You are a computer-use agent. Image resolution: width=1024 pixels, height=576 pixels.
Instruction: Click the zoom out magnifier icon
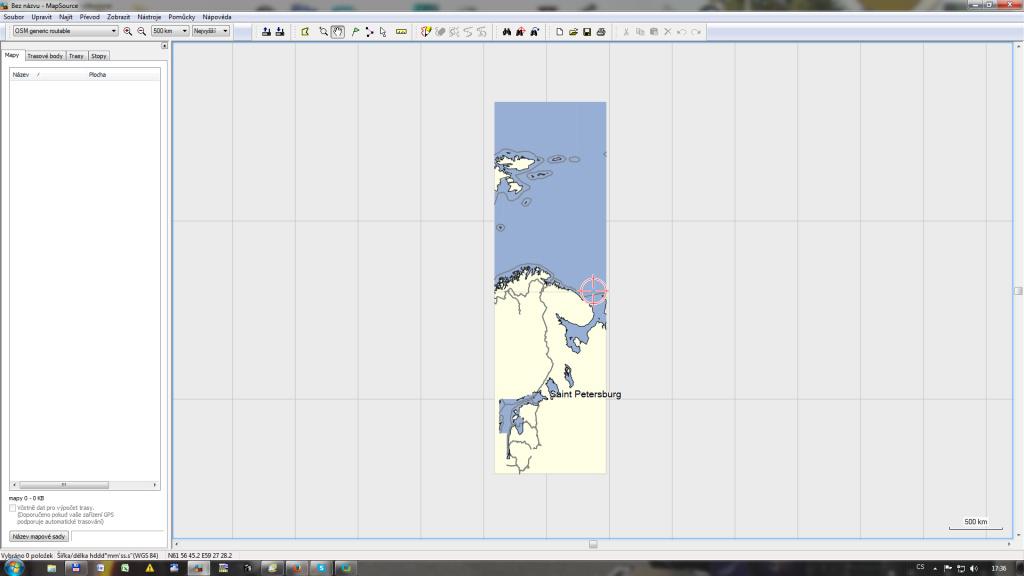[141, 31]
